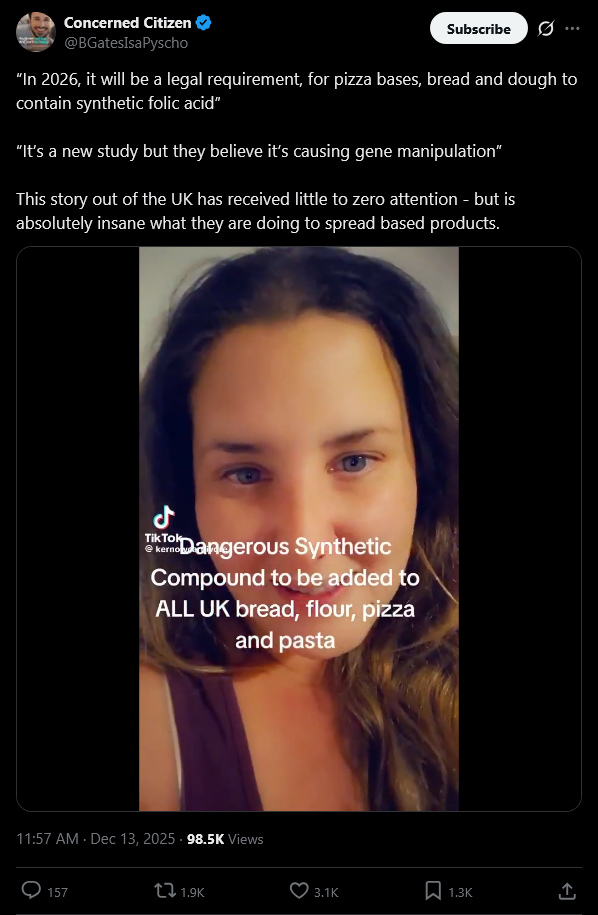Open the Concerned Citizen display name
This screenshot has width=598, height=915.
coord(127,23)
